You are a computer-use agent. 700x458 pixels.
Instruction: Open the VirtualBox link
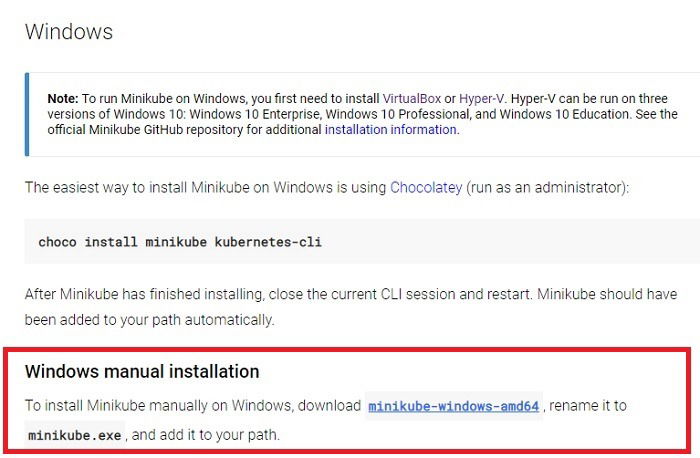coord(412,99)
